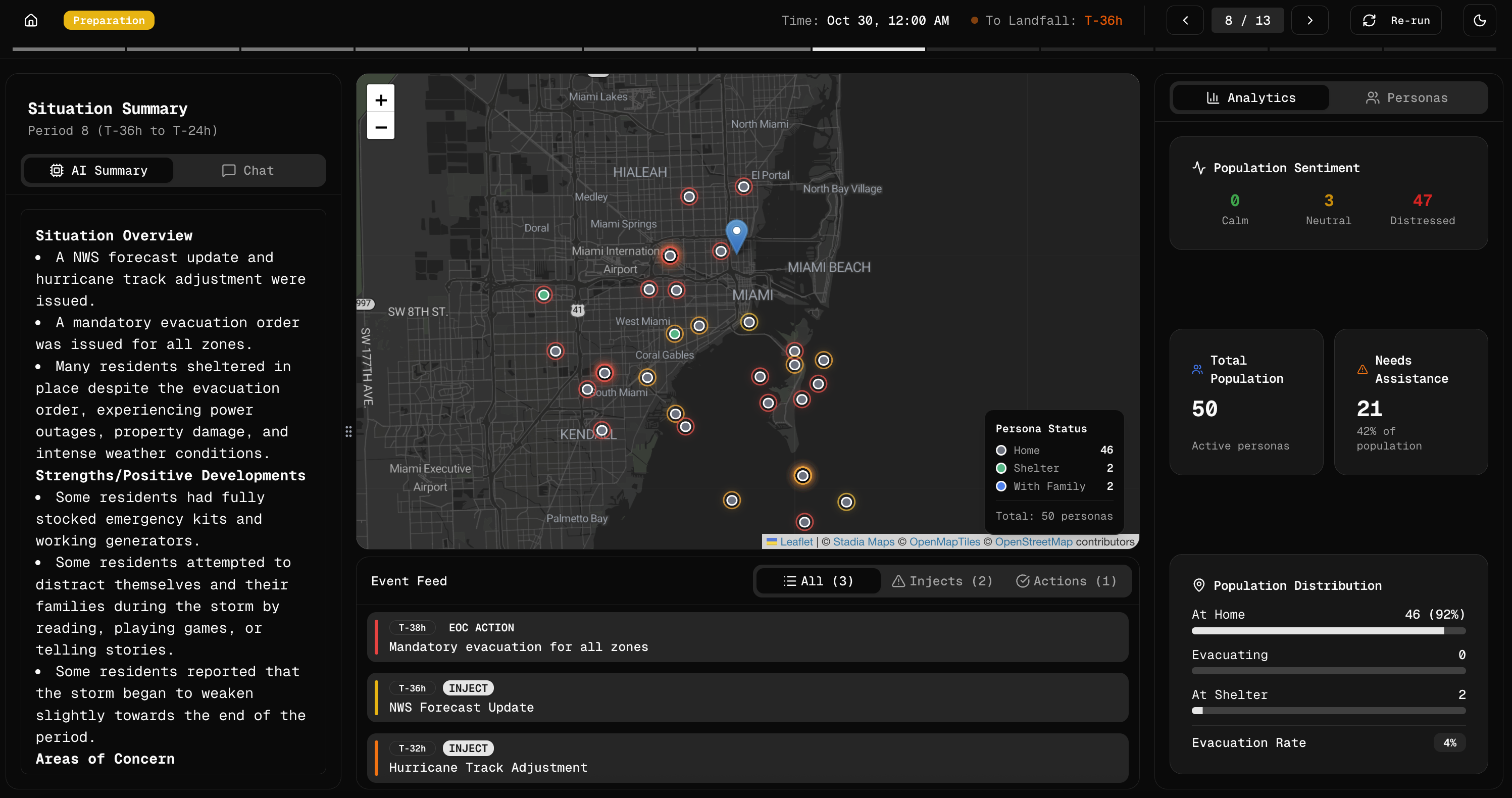The height and width of the screenshot is (798, 1512).
Task: Show All events in feed
Action: [x=818, y=581]
